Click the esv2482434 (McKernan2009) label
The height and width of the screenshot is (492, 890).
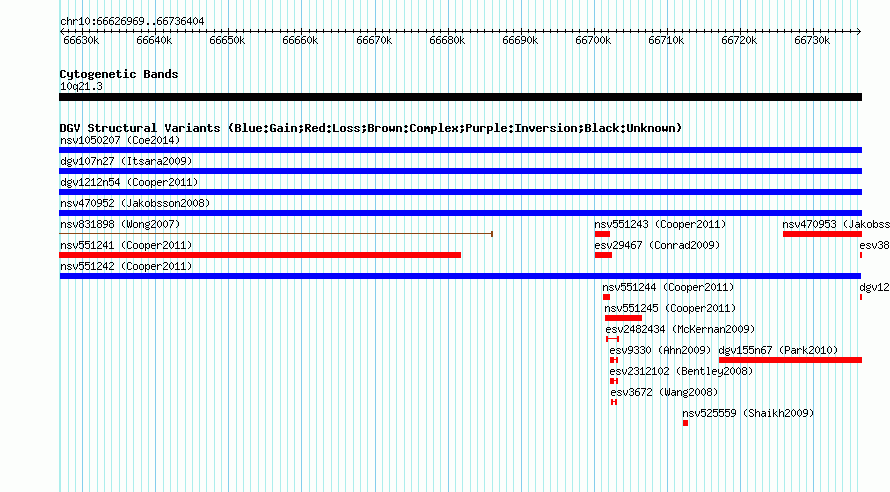click(x=680, y=329)
